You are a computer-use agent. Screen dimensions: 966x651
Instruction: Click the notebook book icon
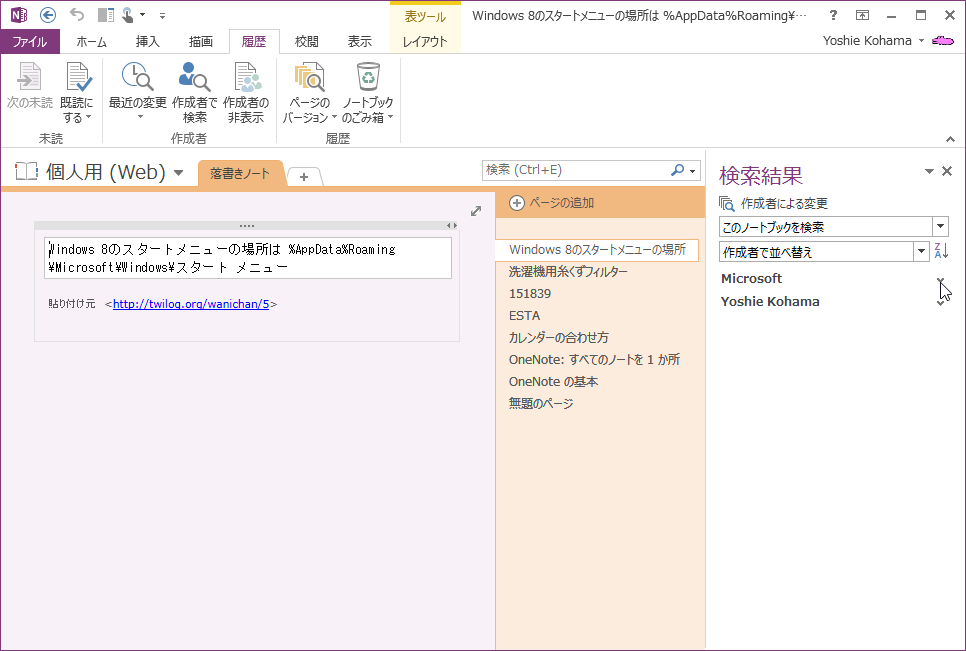(26, 171)
